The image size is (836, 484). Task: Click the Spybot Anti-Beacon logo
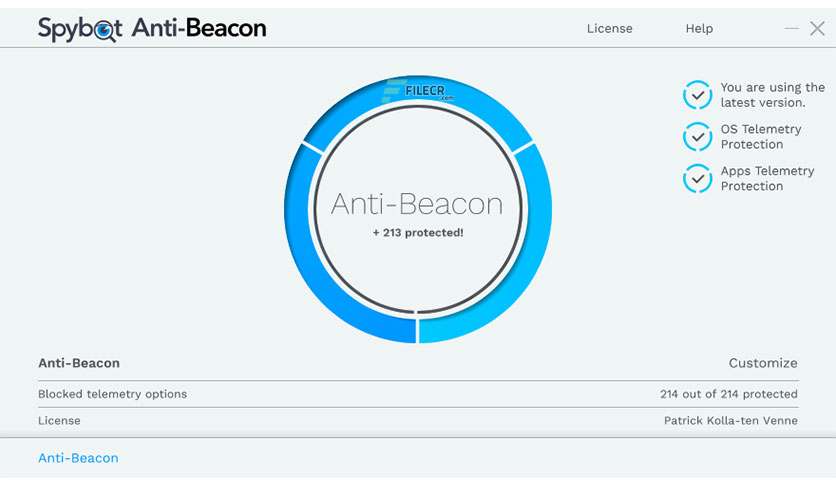pyautogui.click(x=152, y=28)
